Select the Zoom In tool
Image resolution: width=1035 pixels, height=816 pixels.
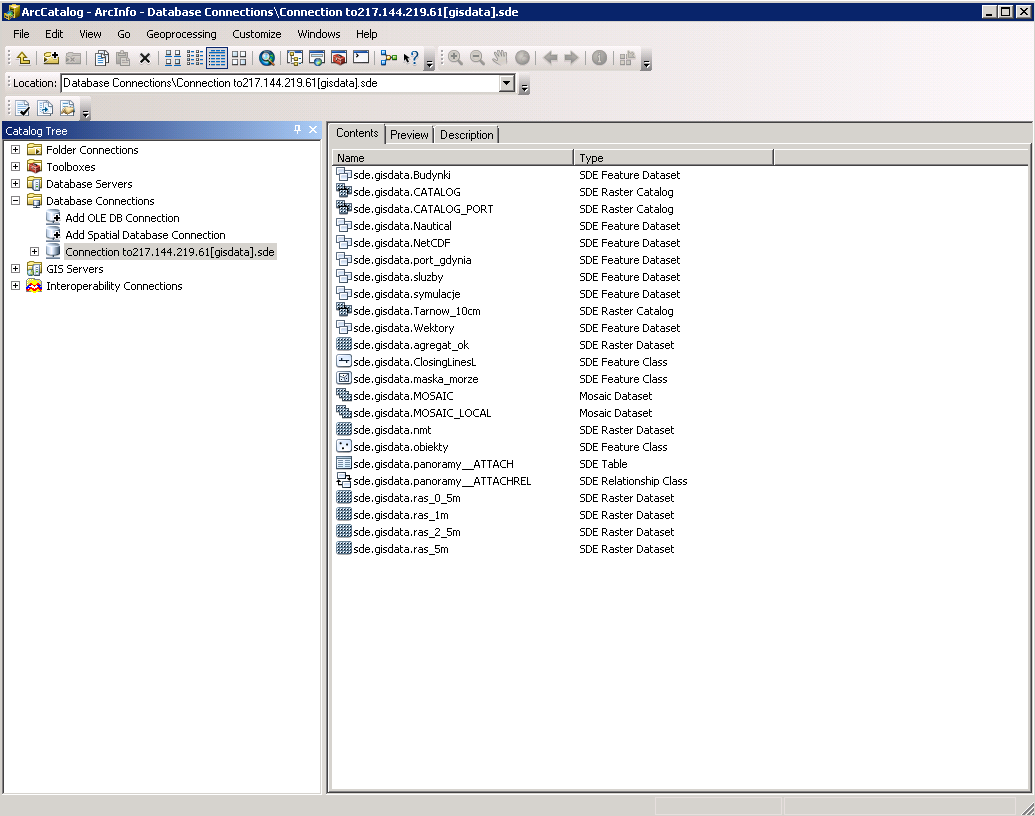tap(455, 58)
